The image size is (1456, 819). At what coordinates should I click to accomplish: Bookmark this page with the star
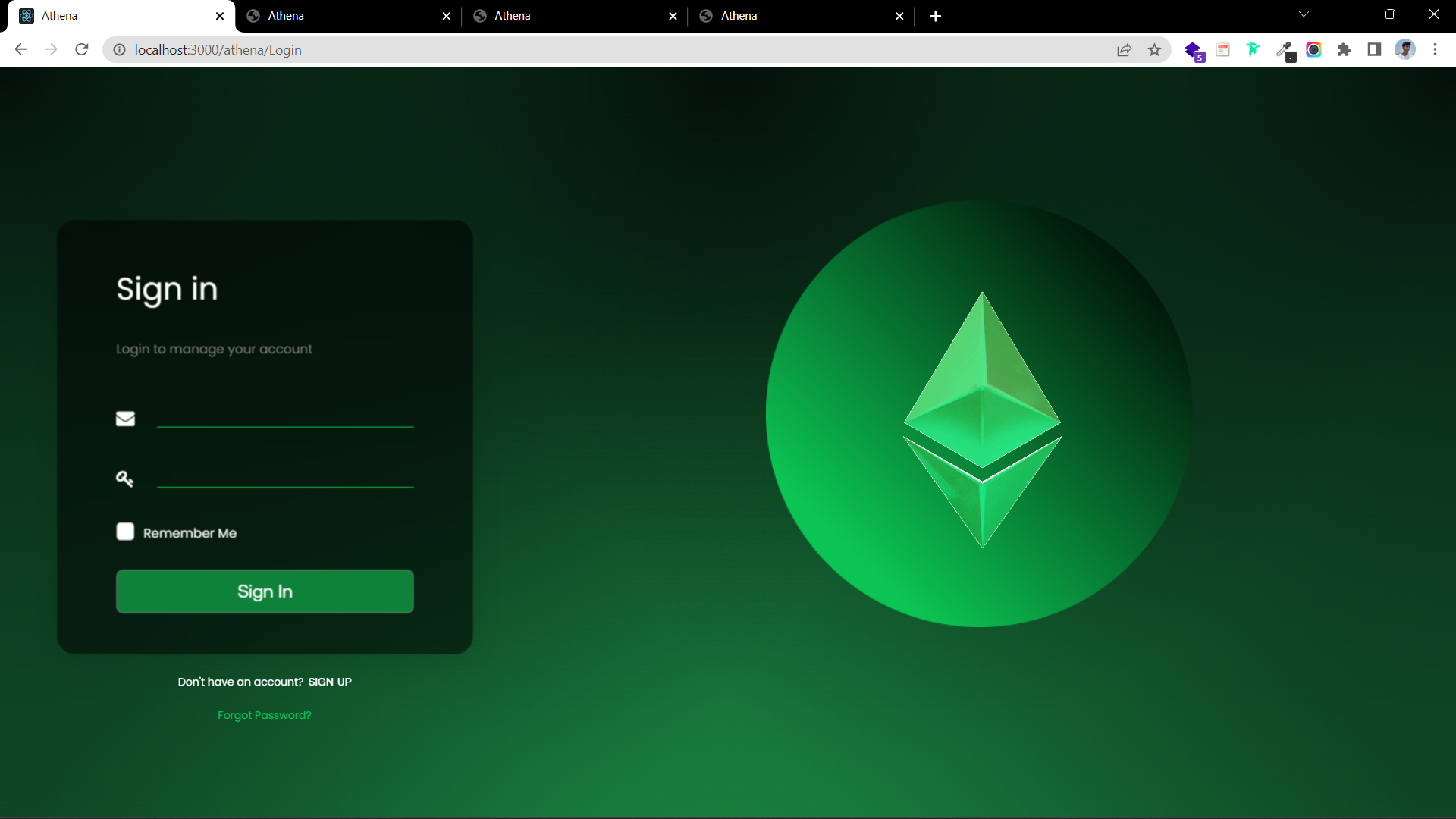click(1155, 49)
